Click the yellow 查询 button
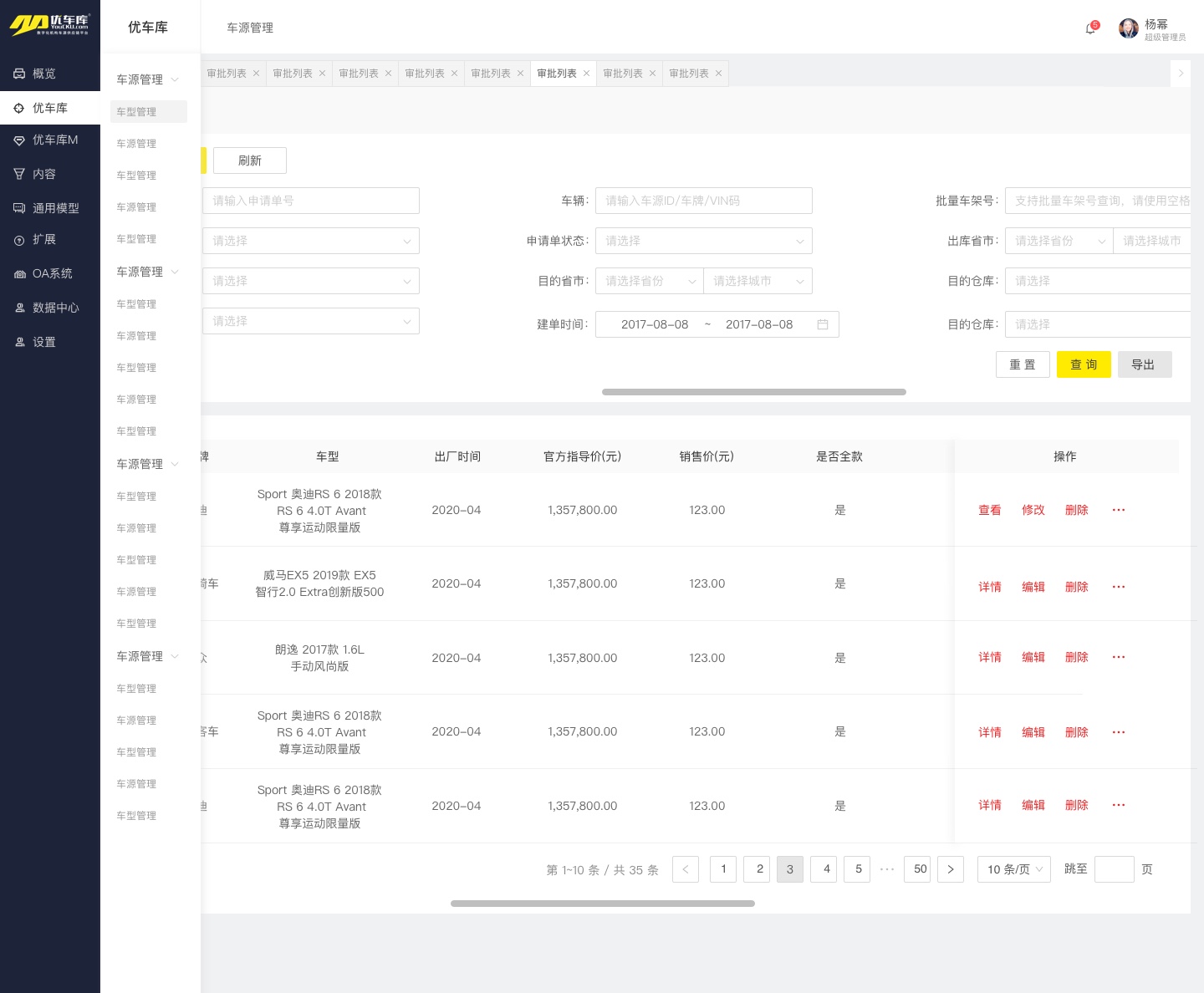 (x=1084, y=364)
